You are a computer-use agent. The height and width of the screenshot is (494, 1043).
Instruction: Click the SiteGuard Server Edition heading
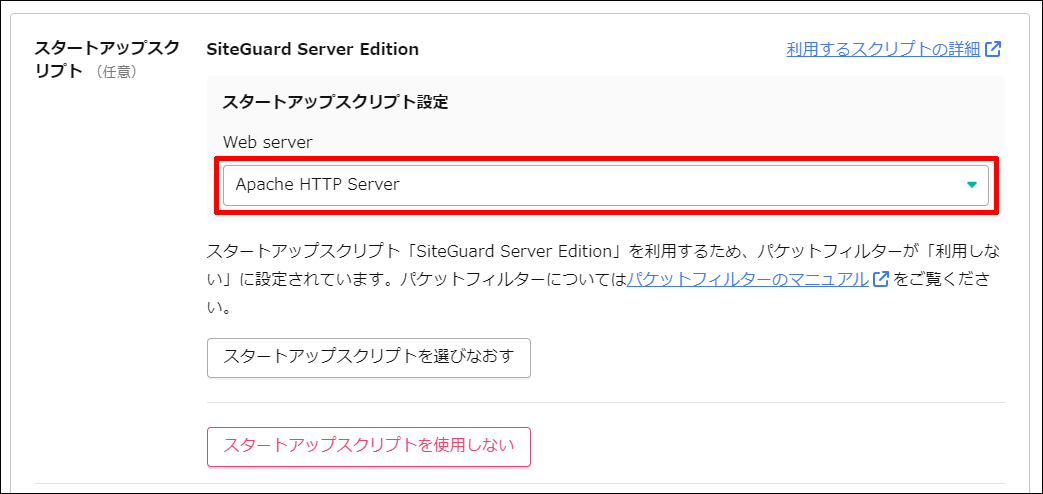(312, 49)
